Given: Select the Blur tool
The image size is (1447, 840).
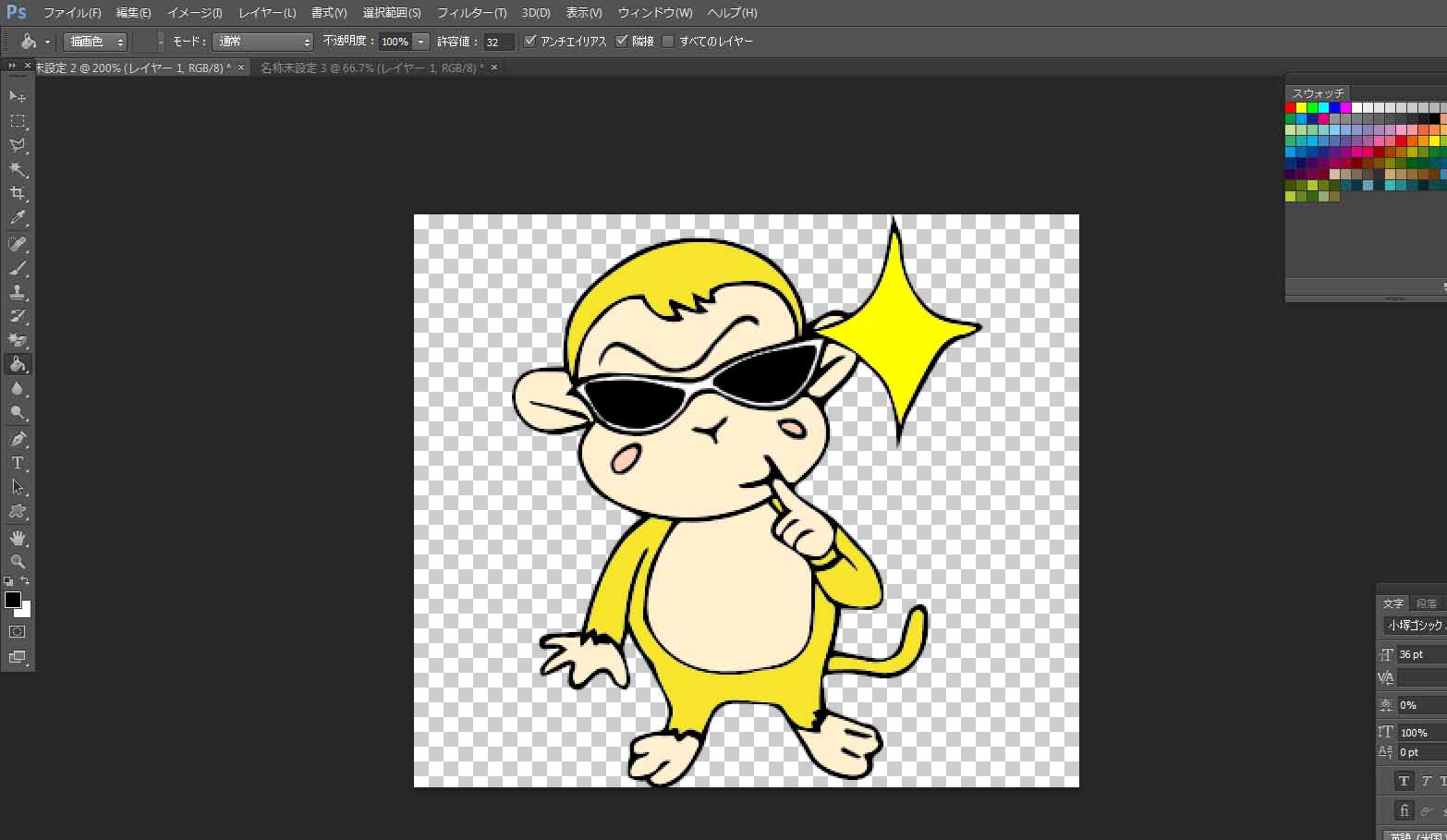Looking at the screenshot, I should [18, 389].
